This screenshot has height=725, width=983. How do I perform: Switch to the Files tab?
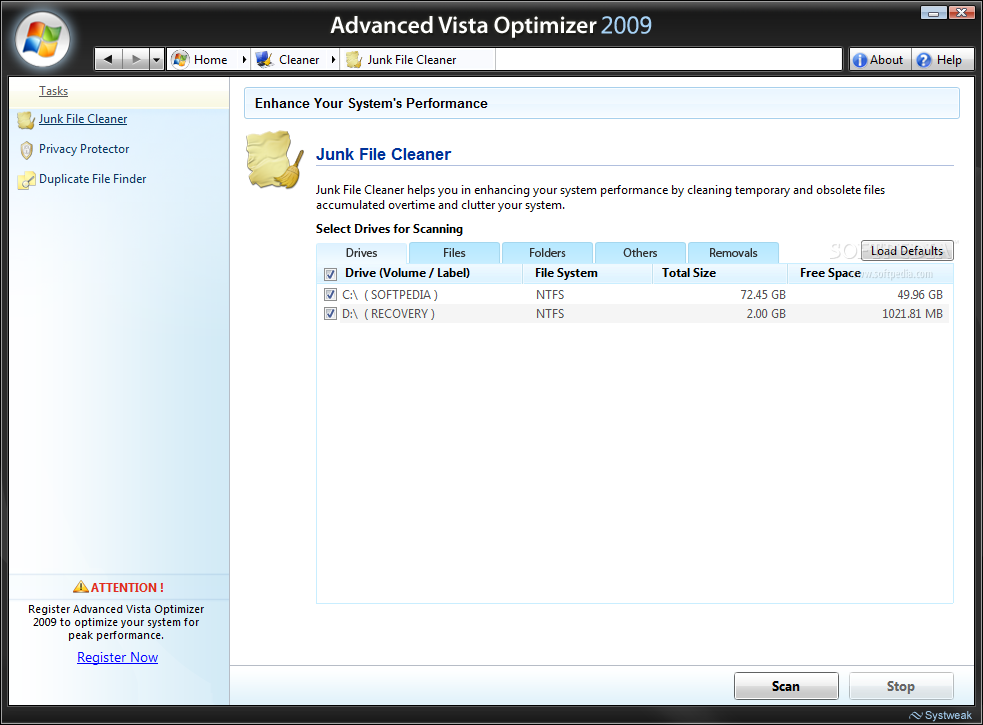click(454, 253)
